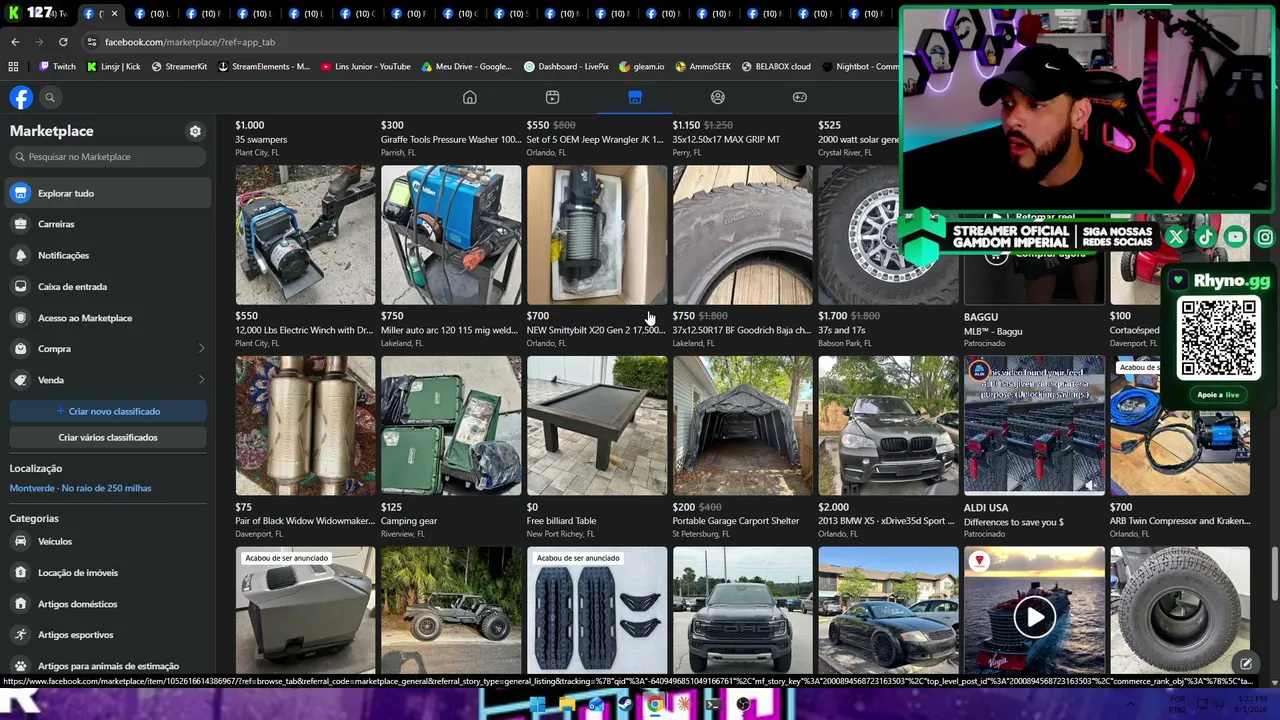This screenshot has height=720, width=1280.
Task: Click the Caixa de entrada inbox icon
Action: pyautogui.click(x=20, y=286)
